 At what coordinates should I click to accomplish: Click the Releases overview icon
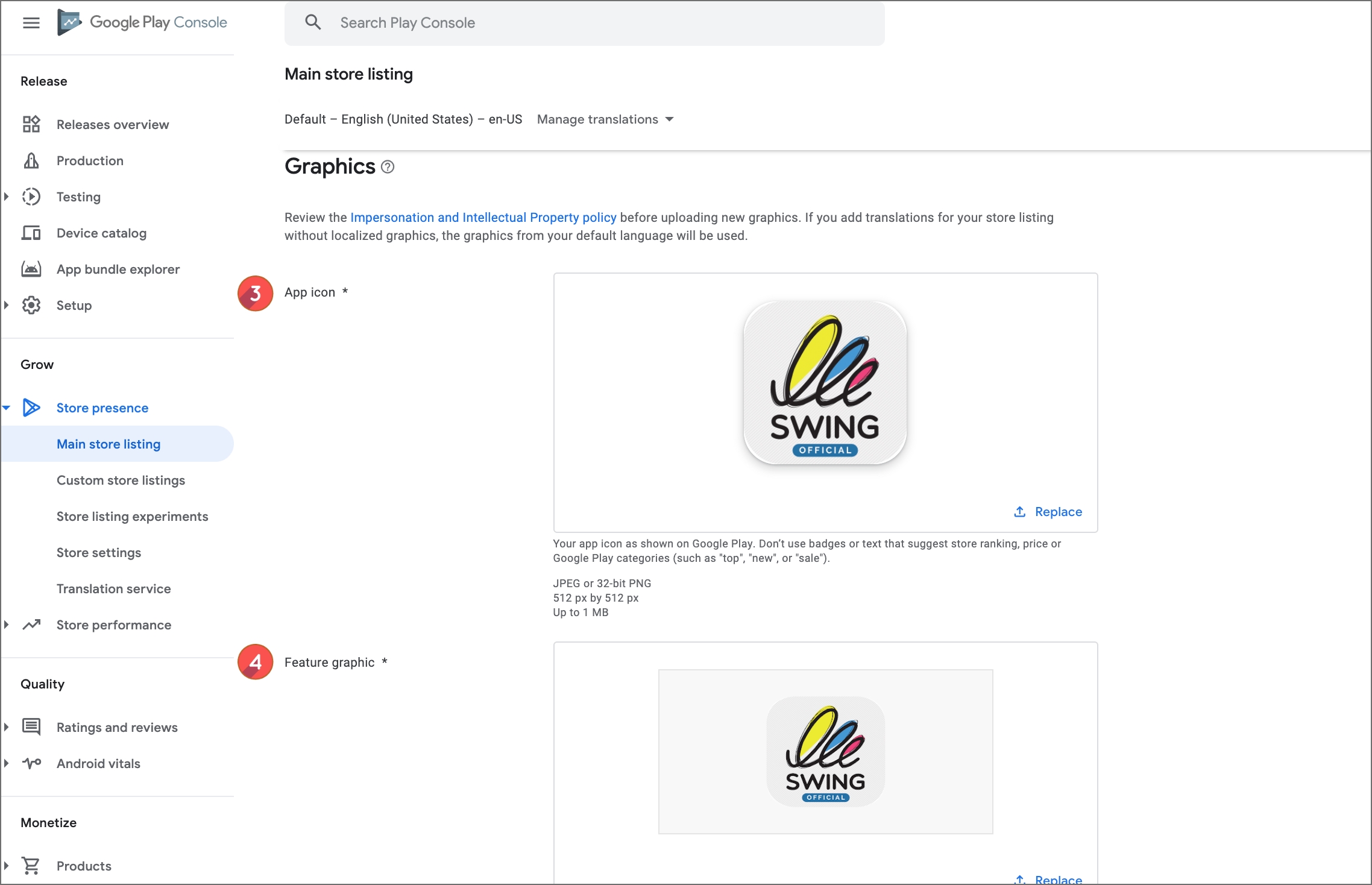coord(31,124)
